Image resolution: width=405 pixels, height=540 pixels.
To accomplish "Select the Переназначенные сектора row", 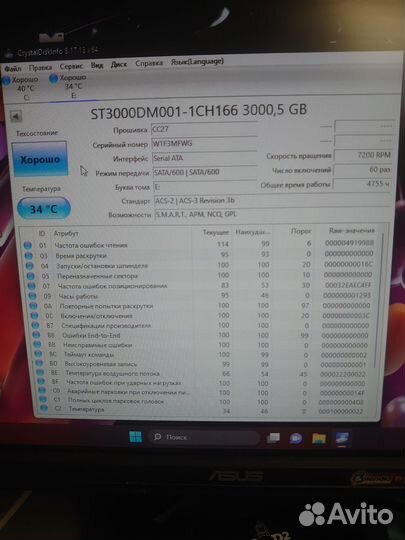I will [200, 276].
